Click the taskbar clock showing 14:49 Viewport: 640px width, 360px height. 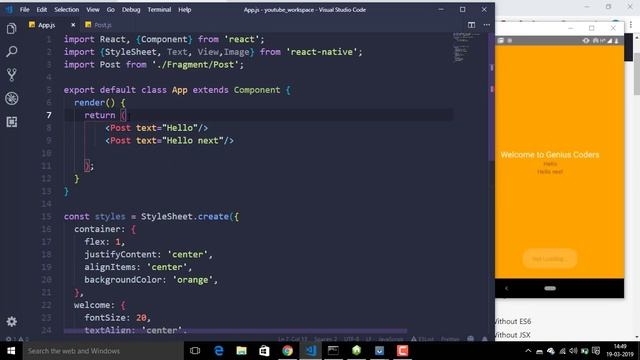coord(620,351)
